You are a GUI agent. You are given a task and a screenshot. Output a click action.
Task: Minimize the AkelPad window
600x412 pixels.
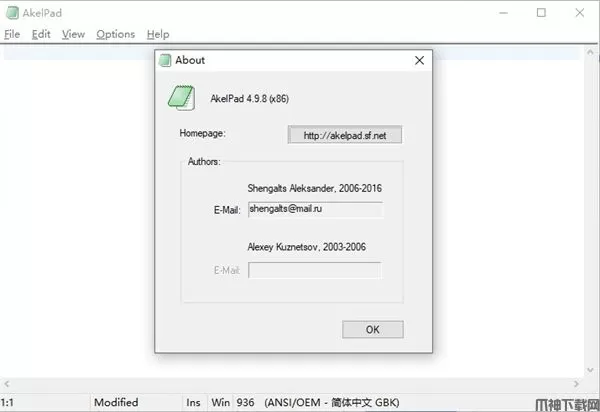504,13
